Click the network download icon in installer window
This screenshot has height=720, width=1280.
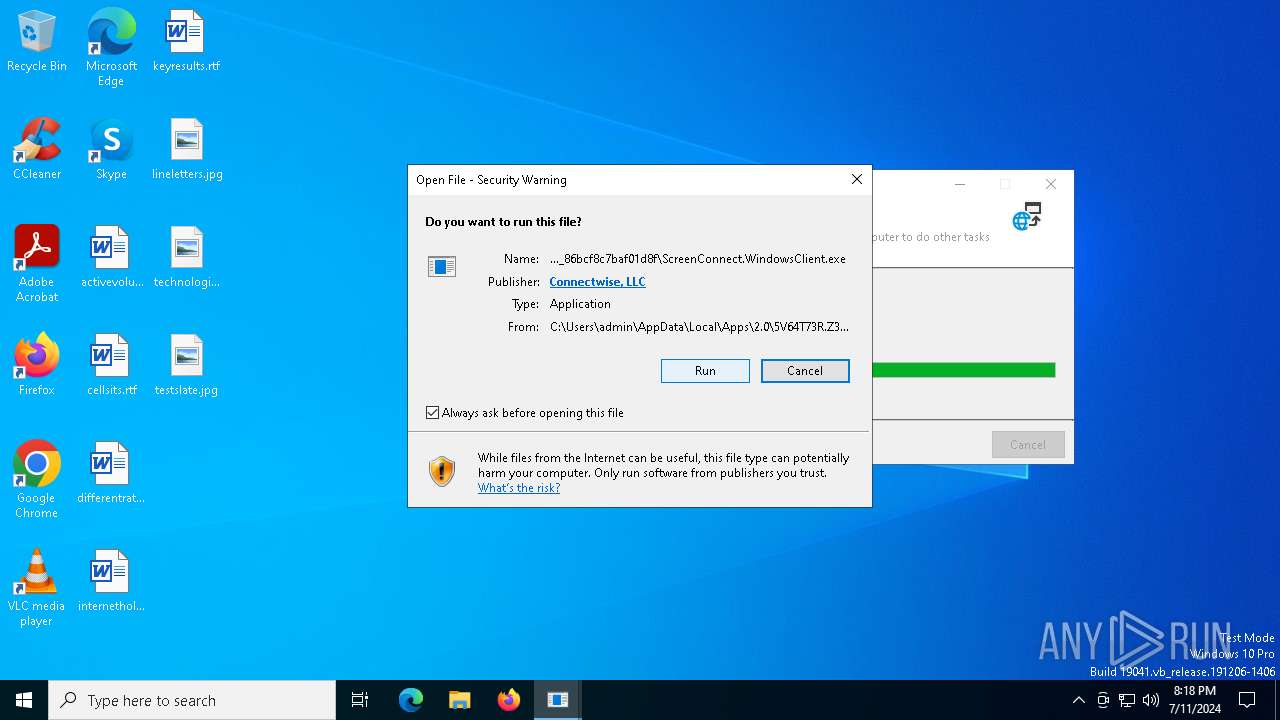(1027, 216)
